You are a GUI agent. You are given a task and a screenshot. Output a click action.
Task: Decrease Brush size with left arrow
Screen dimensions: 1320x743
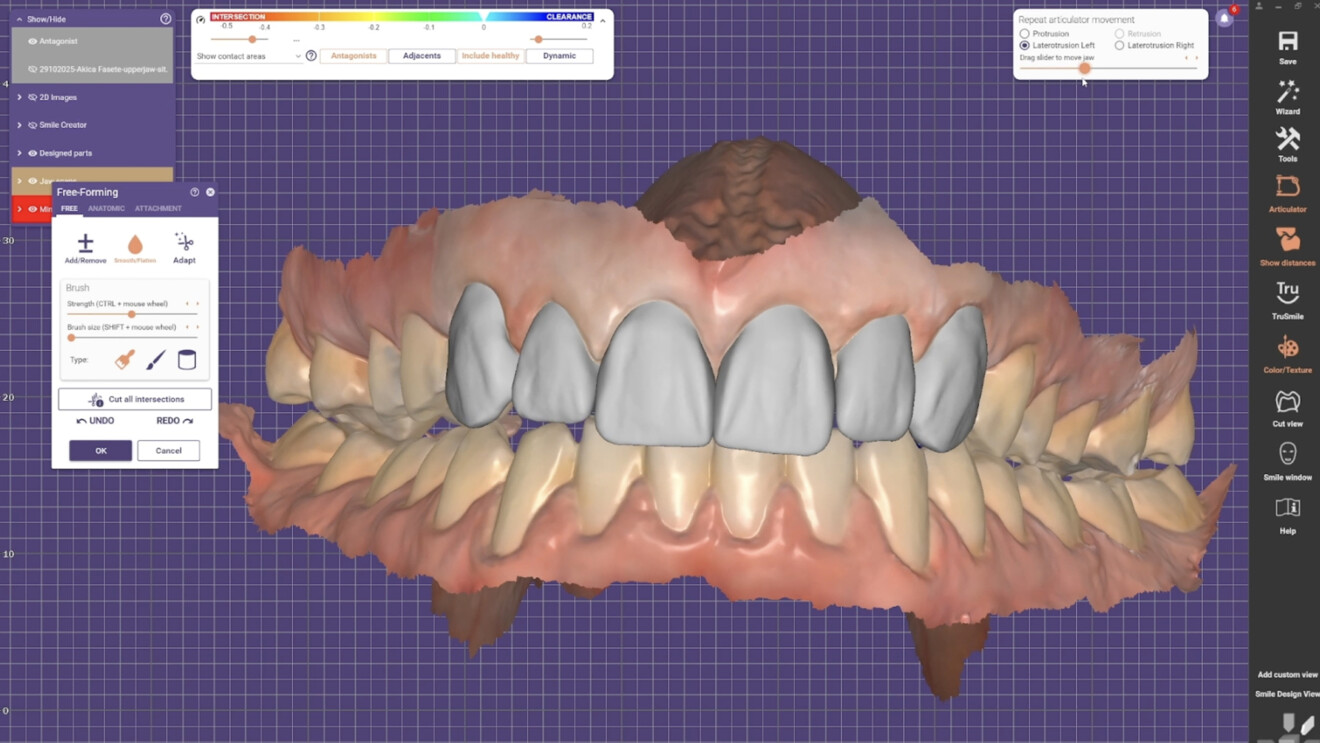[x=187, y=327]
